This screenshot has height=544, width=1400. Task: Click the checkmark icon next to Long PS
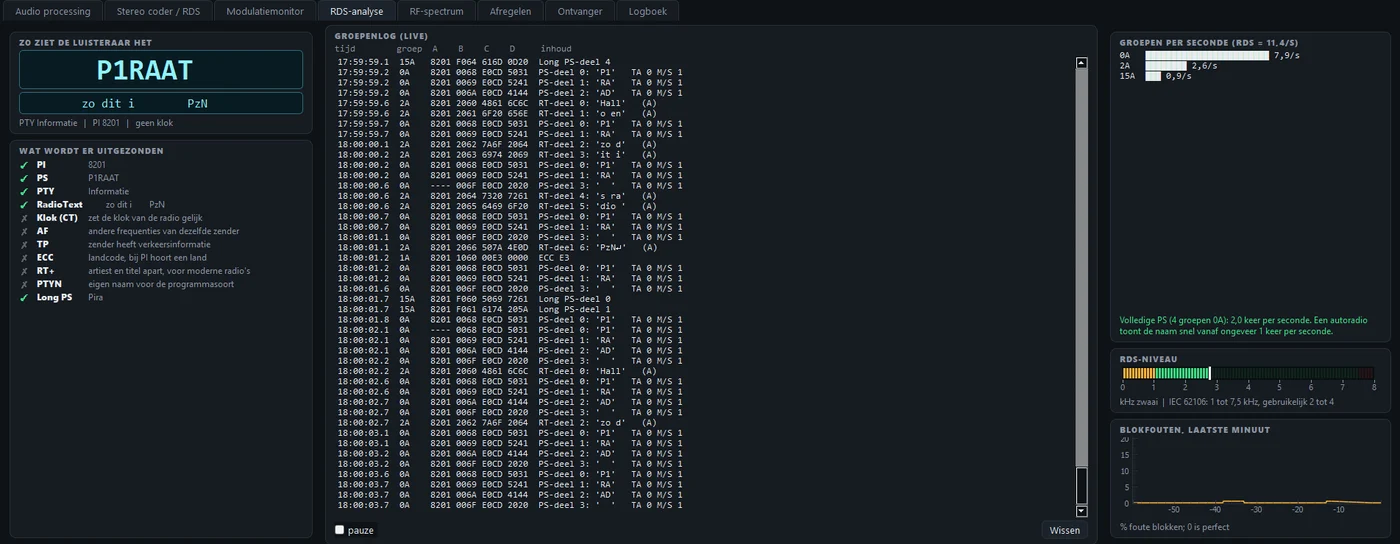click(x=25, y=297)
